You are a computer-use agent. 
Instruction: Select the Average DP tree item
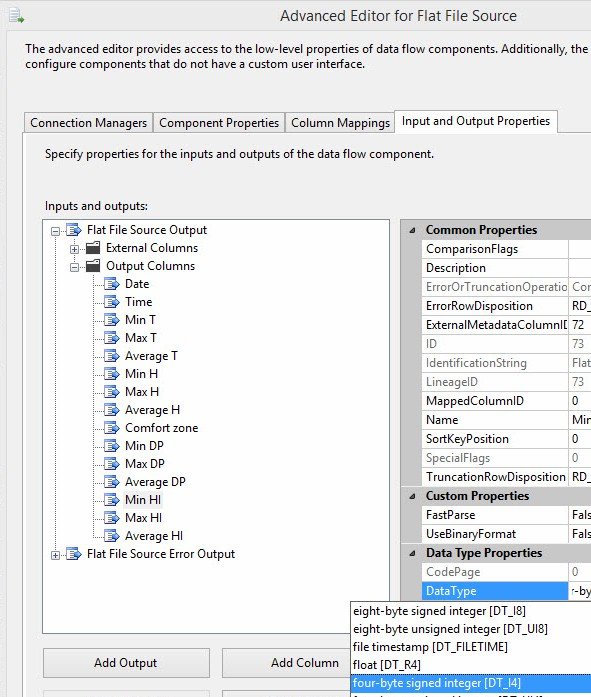155,482
